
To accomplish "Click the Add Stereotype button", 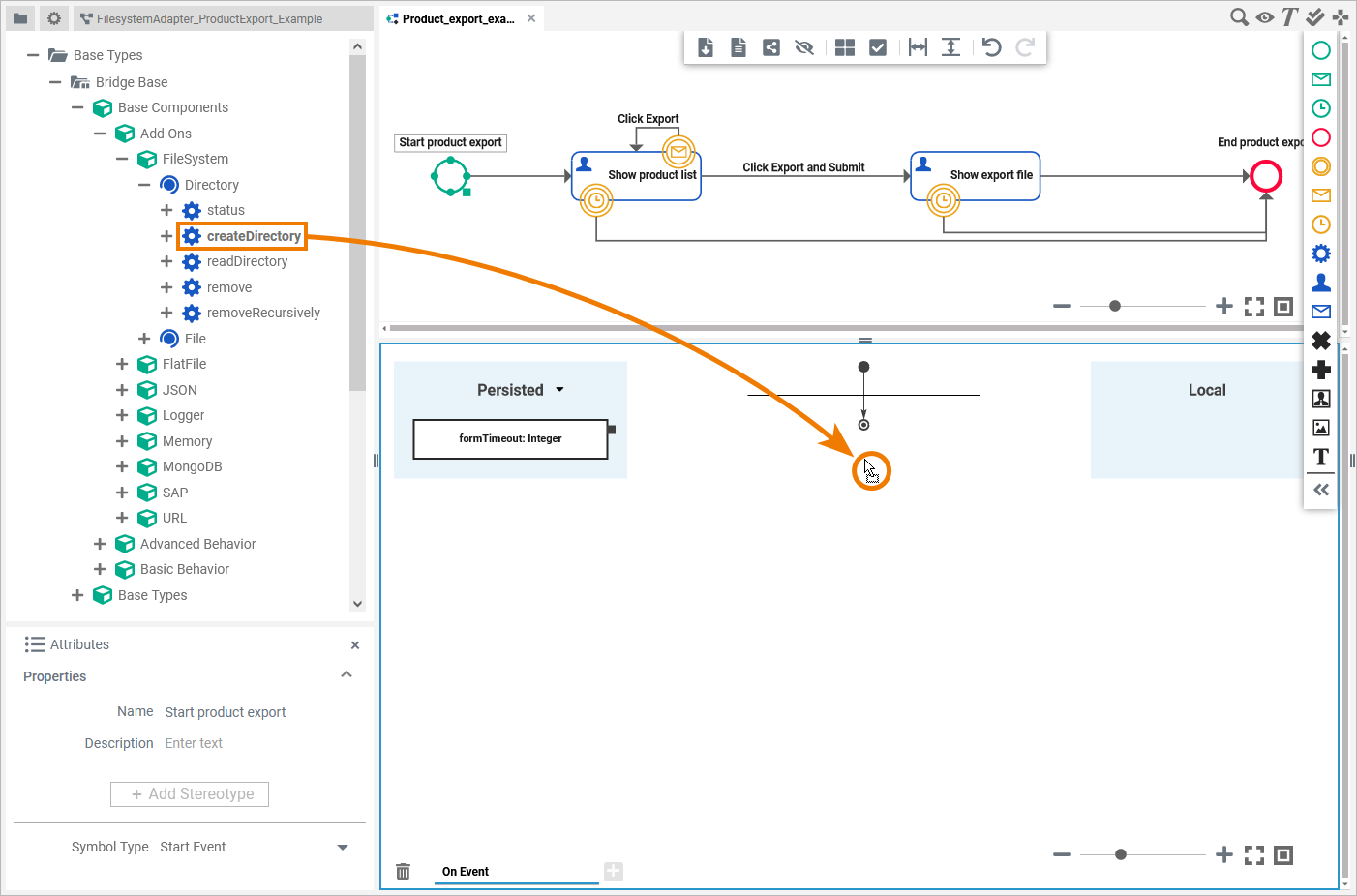I will pyautogui.click(x=190, y=794).
